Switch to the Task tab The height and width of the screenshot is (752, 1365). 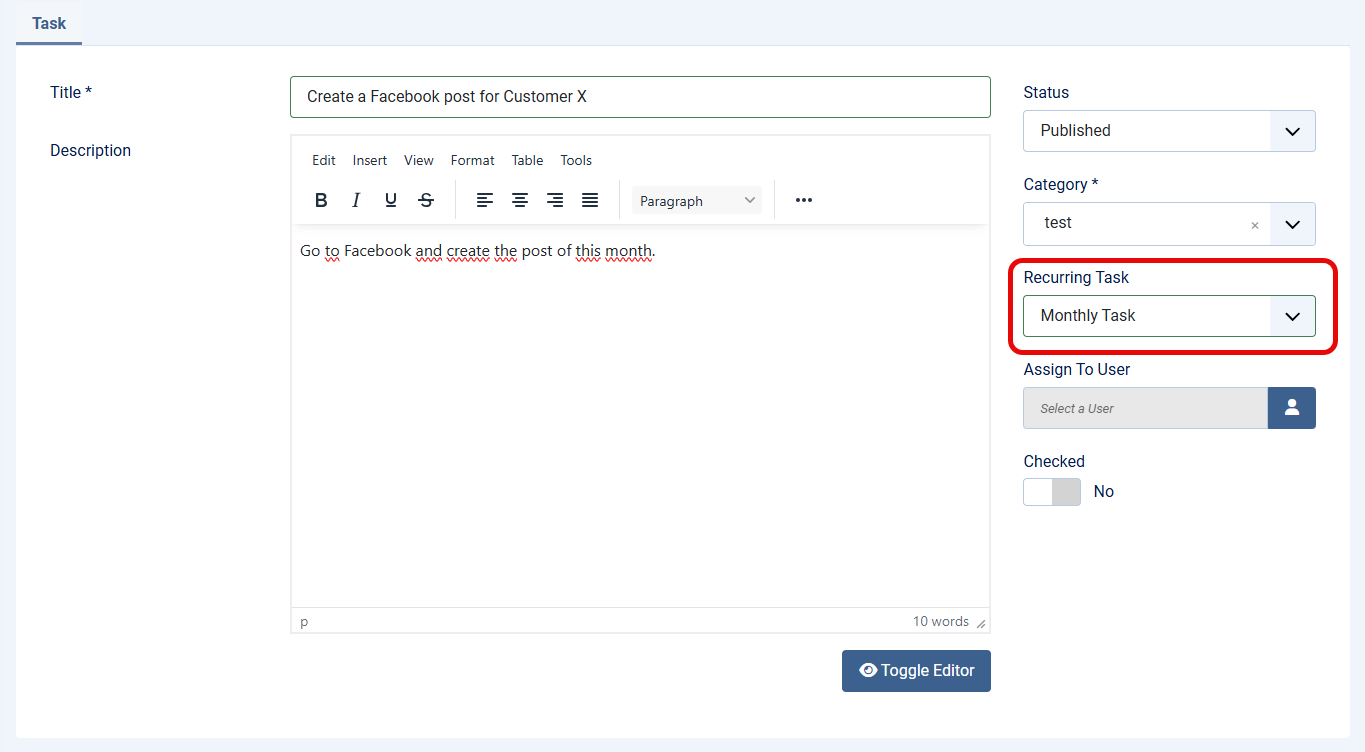(x=49, y=23)
